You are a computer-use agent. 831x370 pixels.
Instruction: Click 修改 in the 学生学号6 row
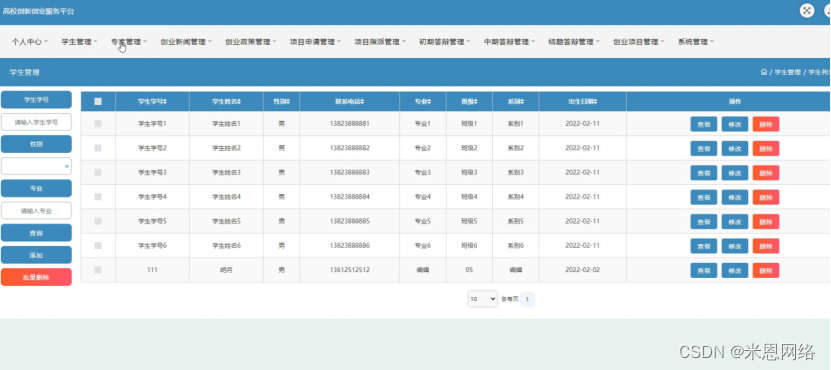coord(735,246)
